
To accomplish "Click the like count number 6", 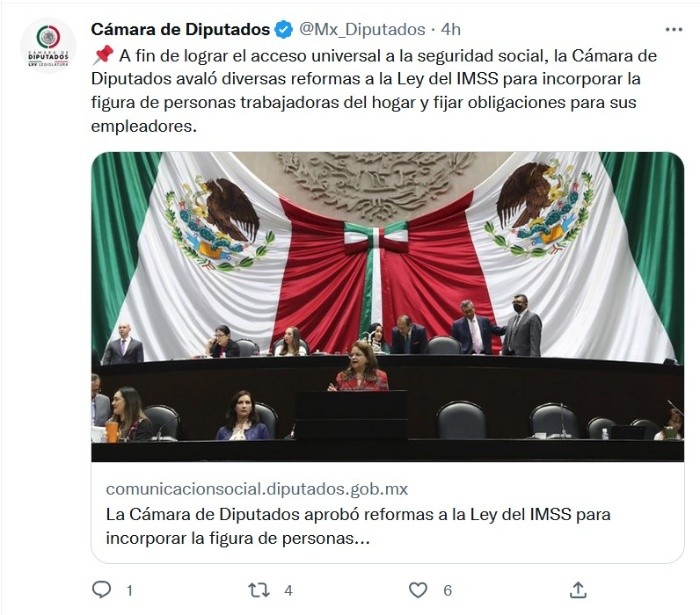I will coord(448,591).
